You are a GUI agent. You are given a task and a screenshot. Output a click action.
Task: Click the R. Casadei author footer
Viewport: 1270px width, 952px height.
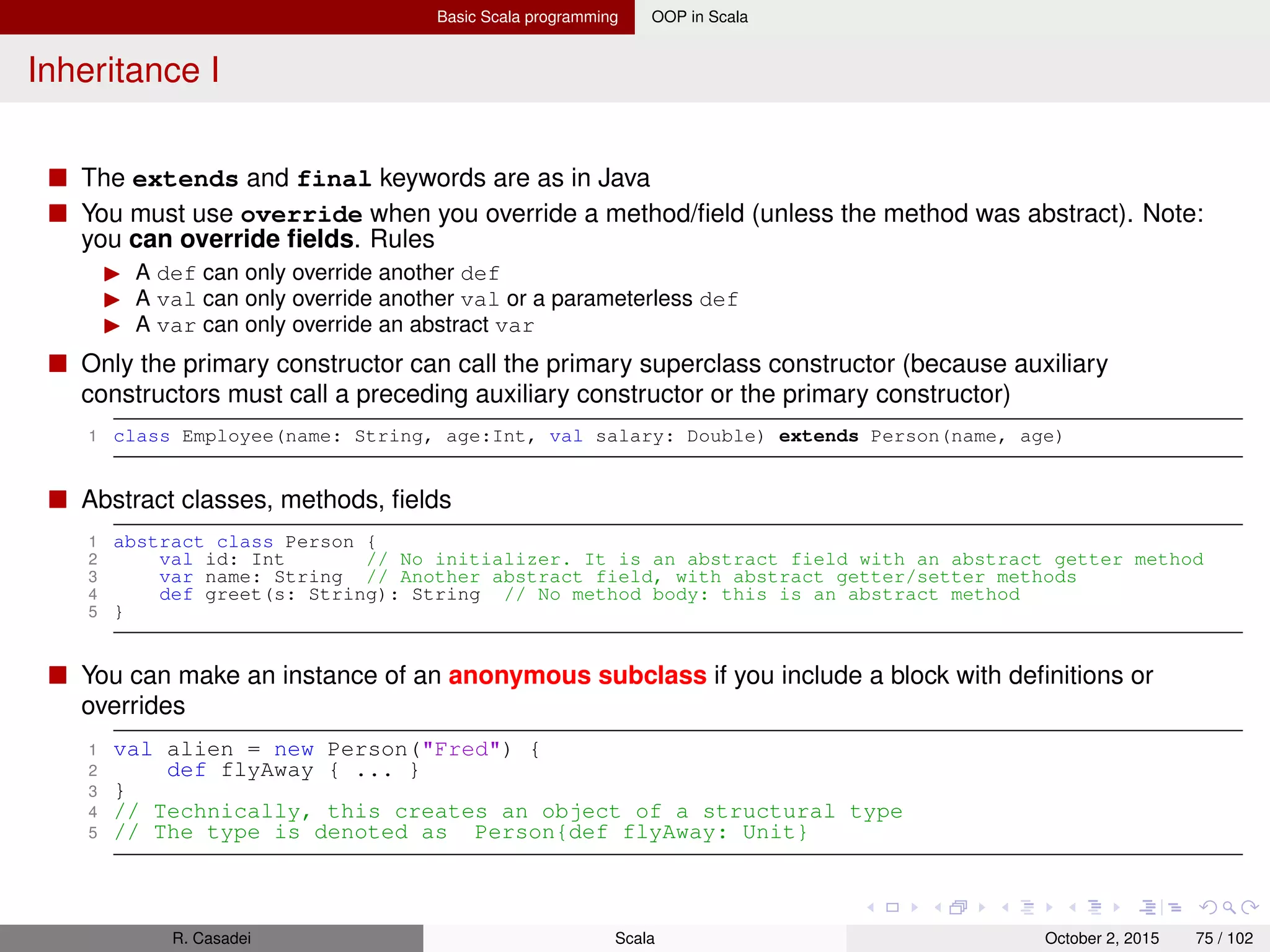211,938
